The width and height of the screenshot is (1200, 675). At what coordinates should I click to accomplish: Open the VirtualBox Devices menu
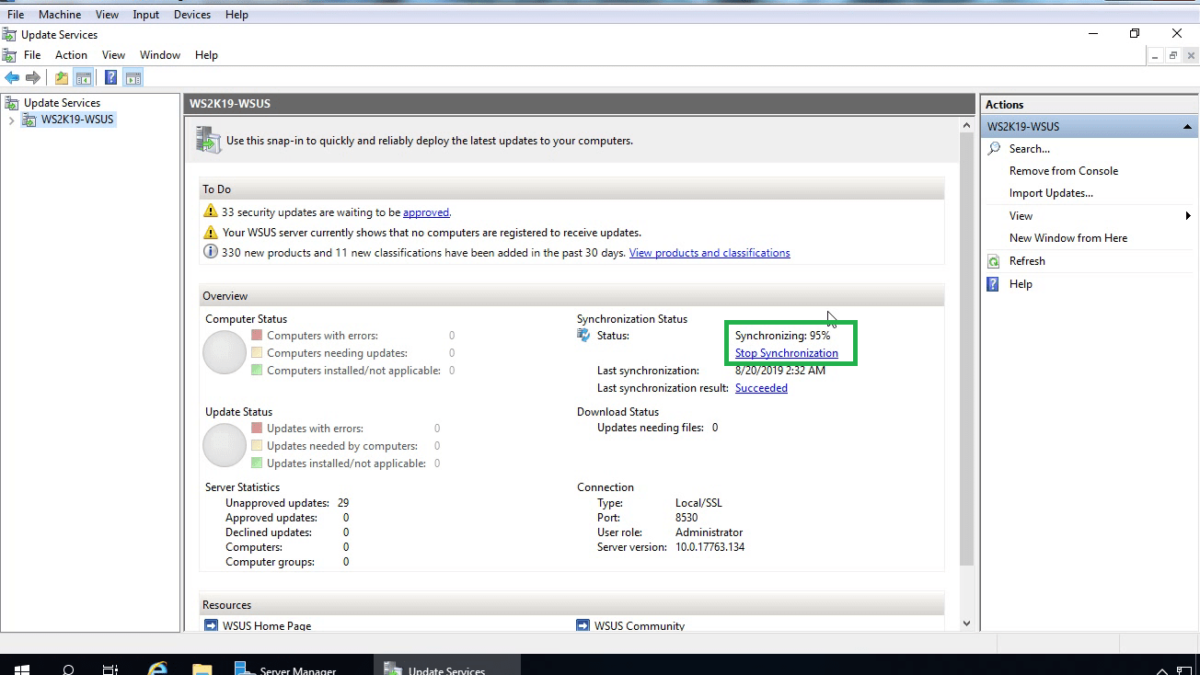tap(192, 15)
